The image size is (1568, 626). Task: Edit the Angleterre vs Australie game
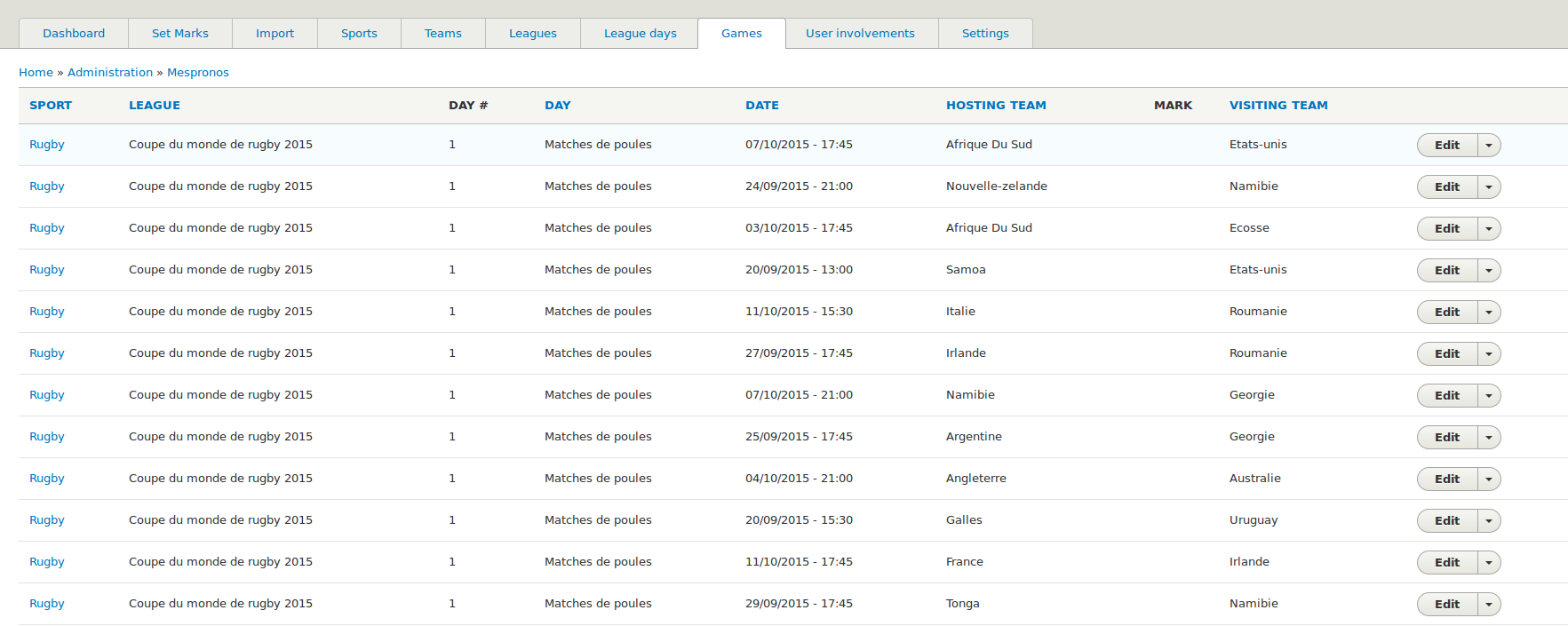(1446, 479)
